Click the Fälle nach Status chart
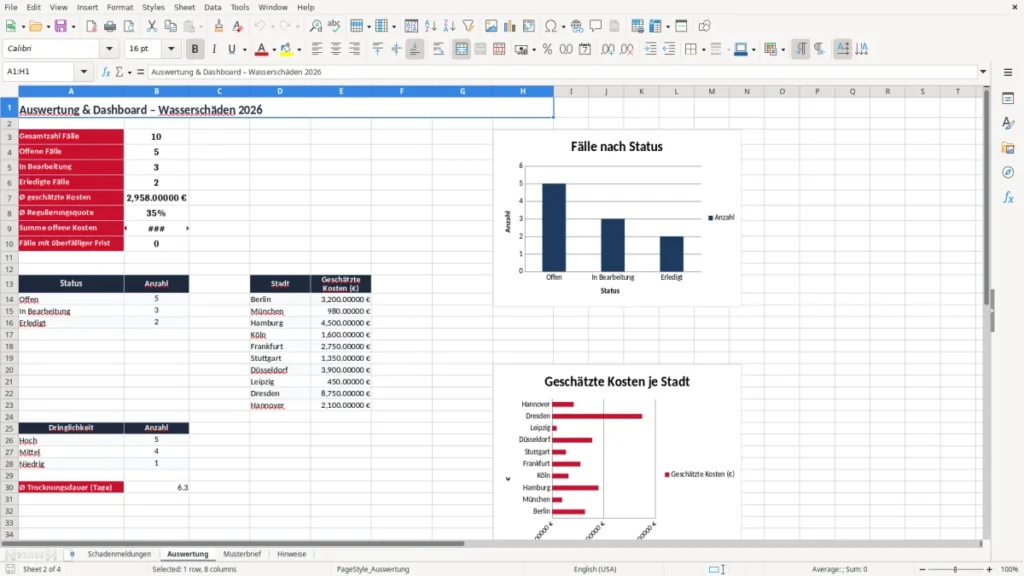Screen dimensions: 1024x576 pos(617,218)
